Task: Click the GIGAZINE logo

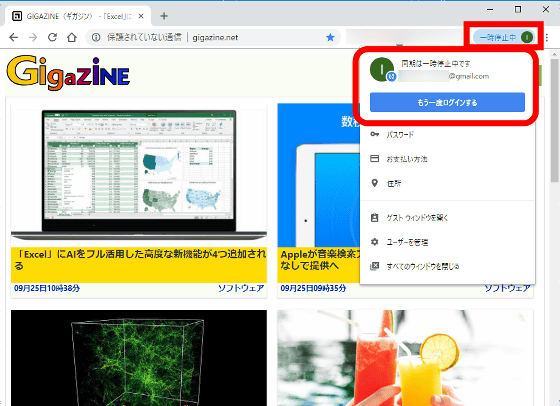Action: click(68, 72)
